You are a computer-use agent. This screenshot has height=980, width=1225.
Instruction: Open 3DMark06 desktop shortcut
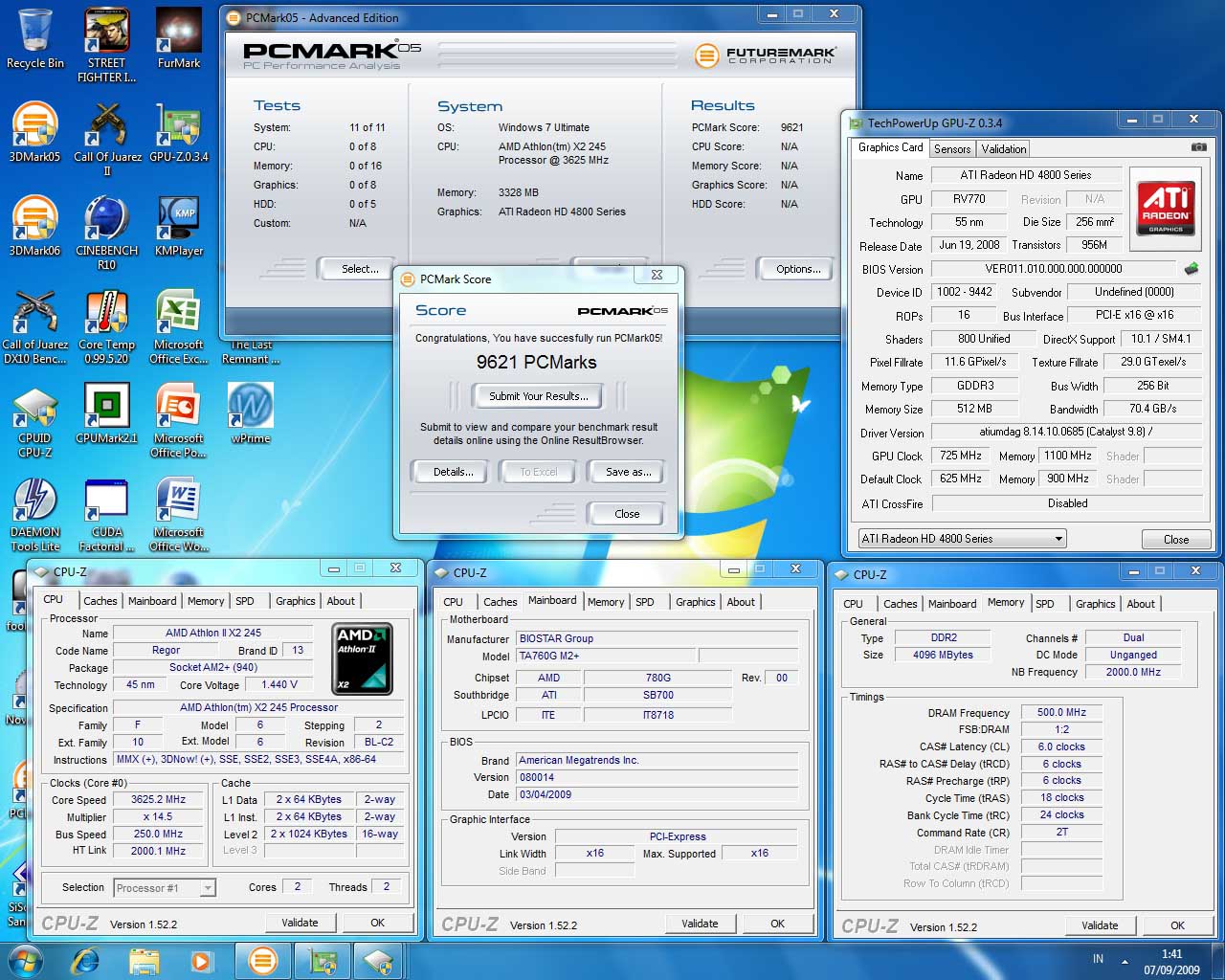[35, 226]
